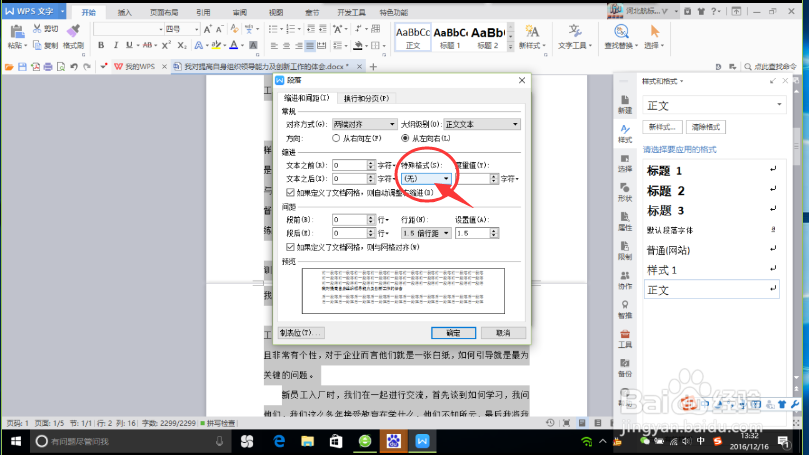809x455 pixels.
Task: Click the Cancel (取消) button in the dialog
Action: pyautogui.click(x=503, y=333)
